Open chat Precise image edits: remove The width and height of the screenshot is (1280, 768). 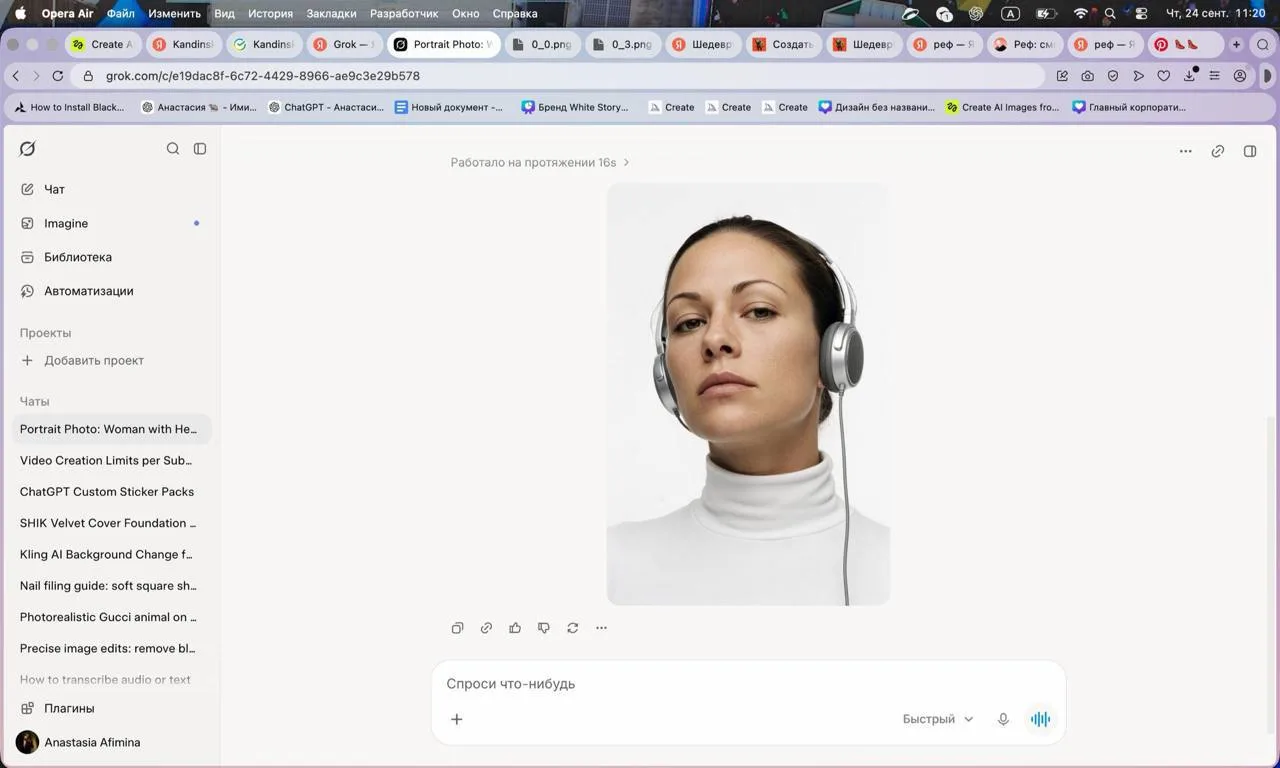point(112,648)
